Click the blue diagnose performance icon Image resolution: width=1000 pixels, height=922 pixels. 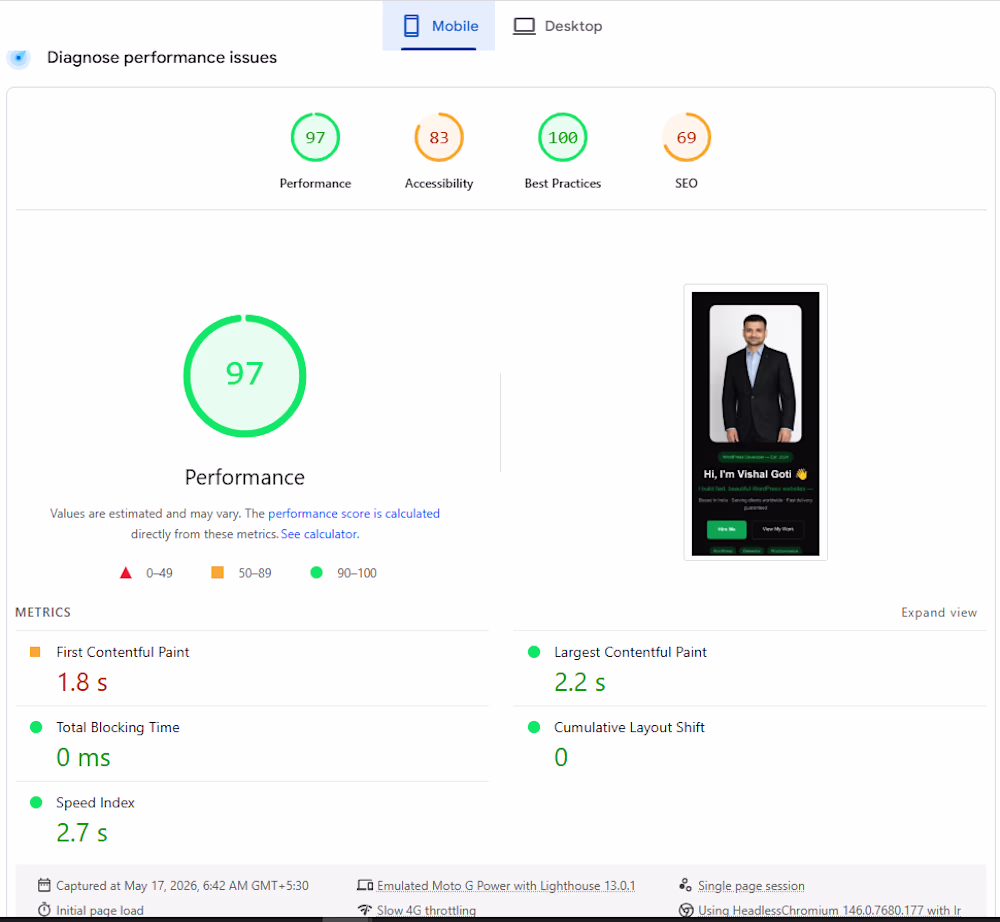pyautogui.click(x=19, y=58)
